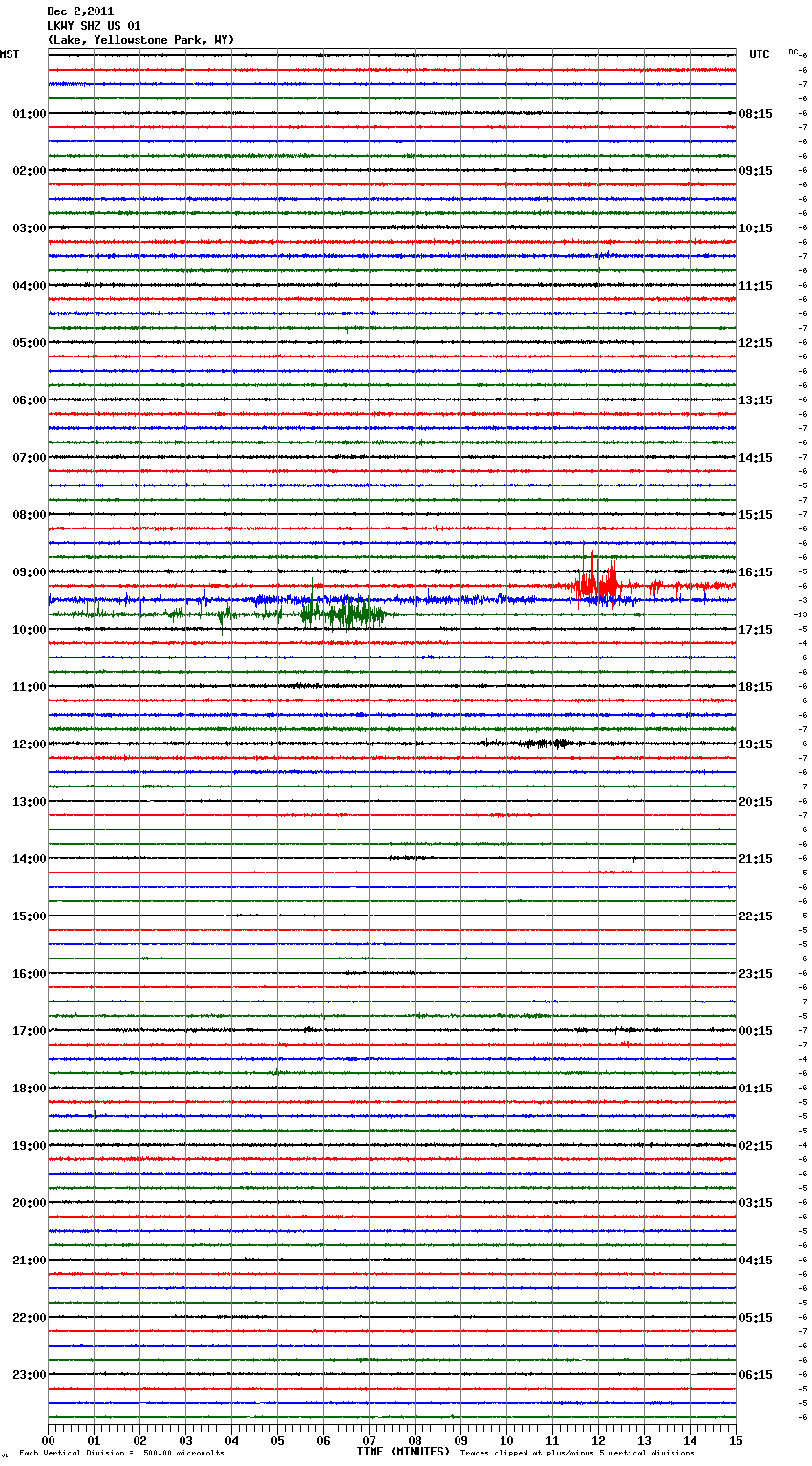Select the 02:00 MST time label
Image resolution: width=812 pixels, height=1466 pixels.
click(x=29, y=171)
